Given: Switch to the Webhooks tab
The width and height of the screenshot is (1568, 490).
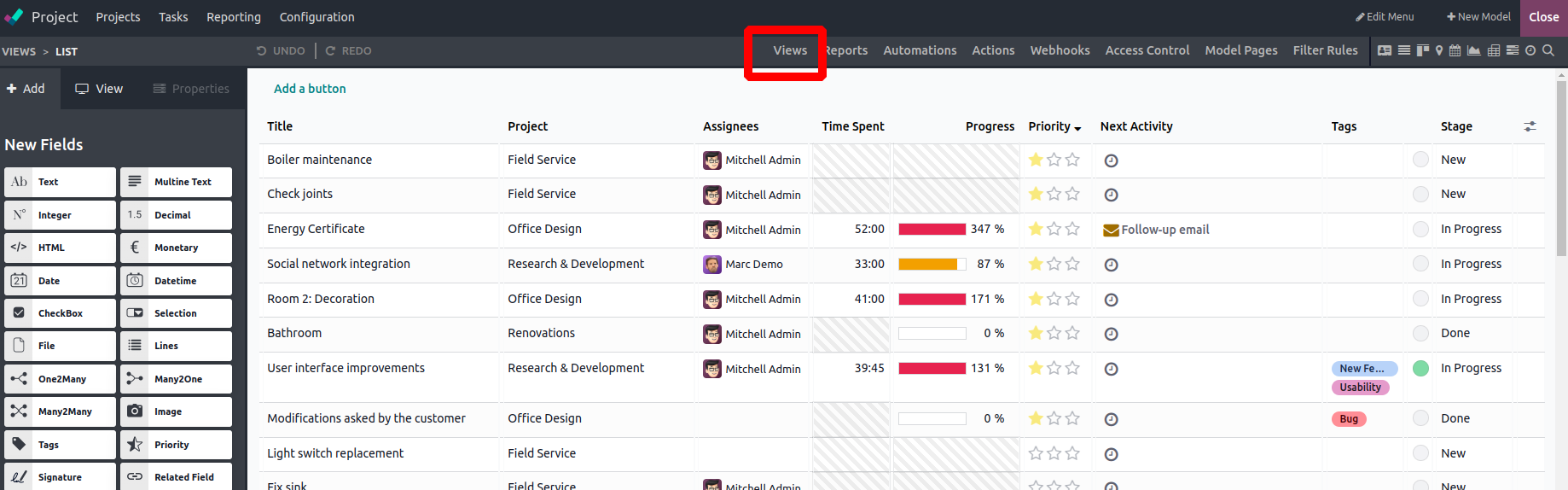Looking at the screenshot, I should coord(1060,50).
